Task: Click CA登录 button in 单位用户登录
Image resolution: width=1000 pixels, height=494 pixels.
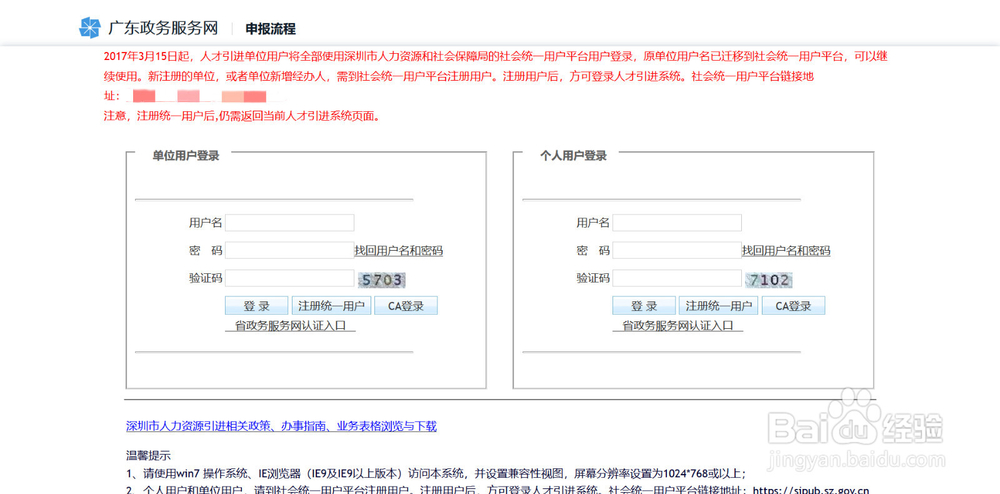Action: pyautogui.click(x=406, y=306)
